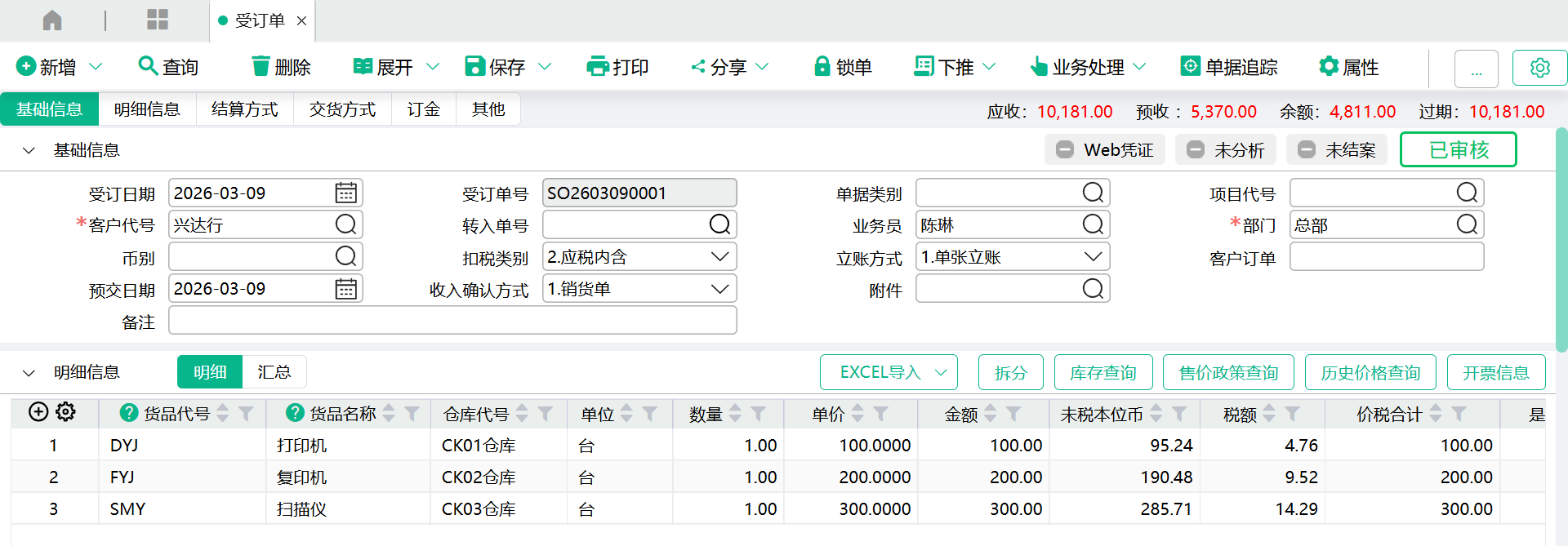Screen dimensions: 1568x546
Task: Expand the 立账方式 dropdown
Action: click(1093, 257)
